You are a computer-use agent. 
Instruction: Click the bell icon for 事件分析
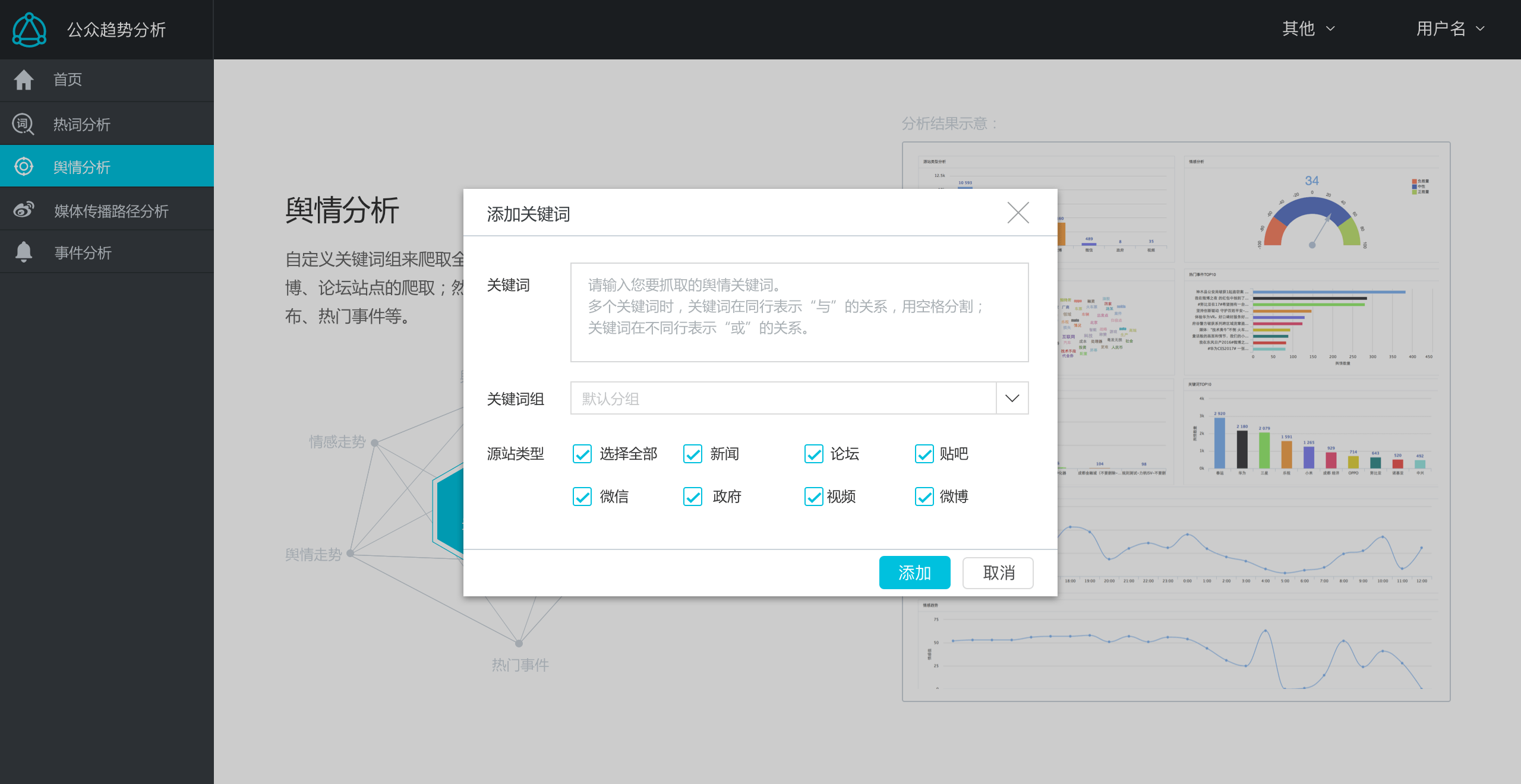tap(24, 252)
